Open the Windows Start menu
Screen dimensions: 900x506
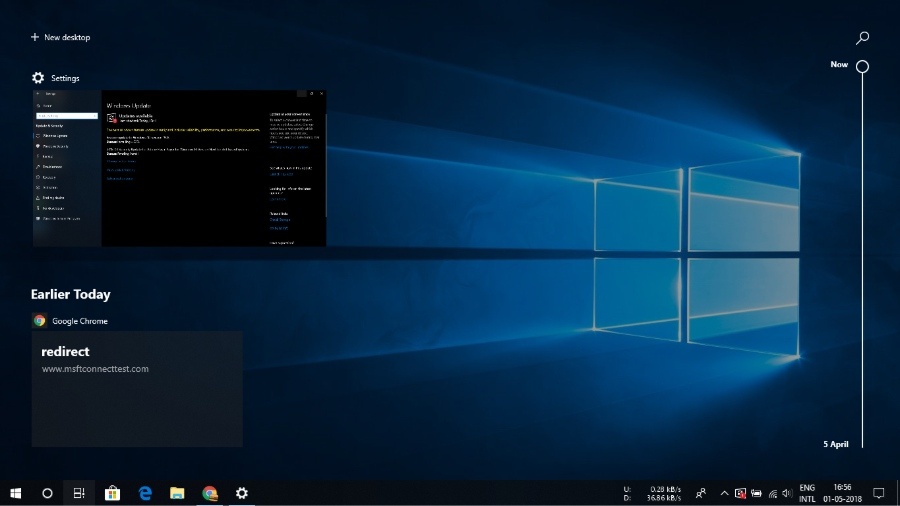16,493
